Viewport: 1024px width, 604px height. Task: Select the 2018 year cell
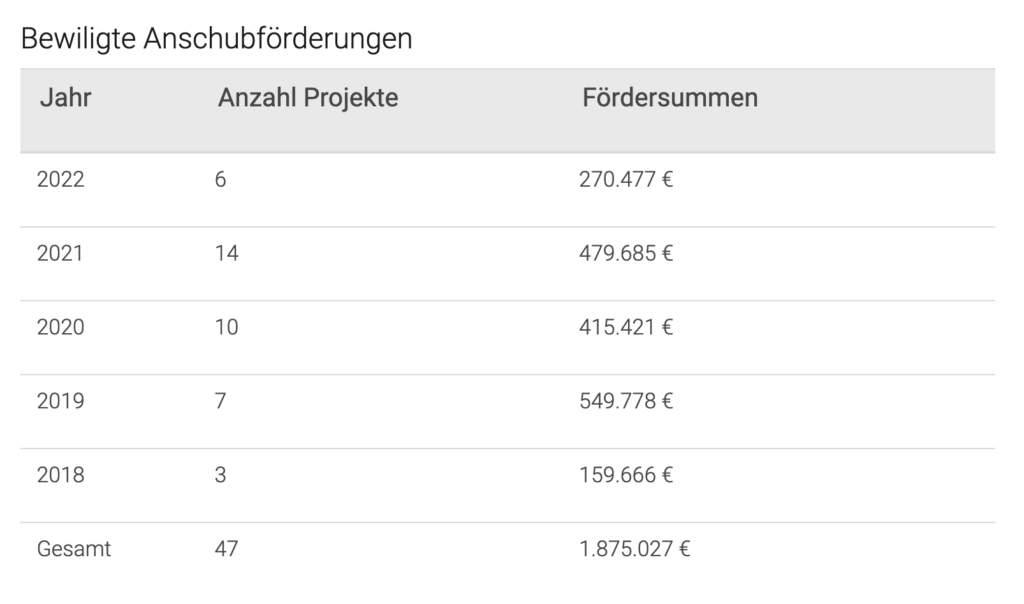61,476
